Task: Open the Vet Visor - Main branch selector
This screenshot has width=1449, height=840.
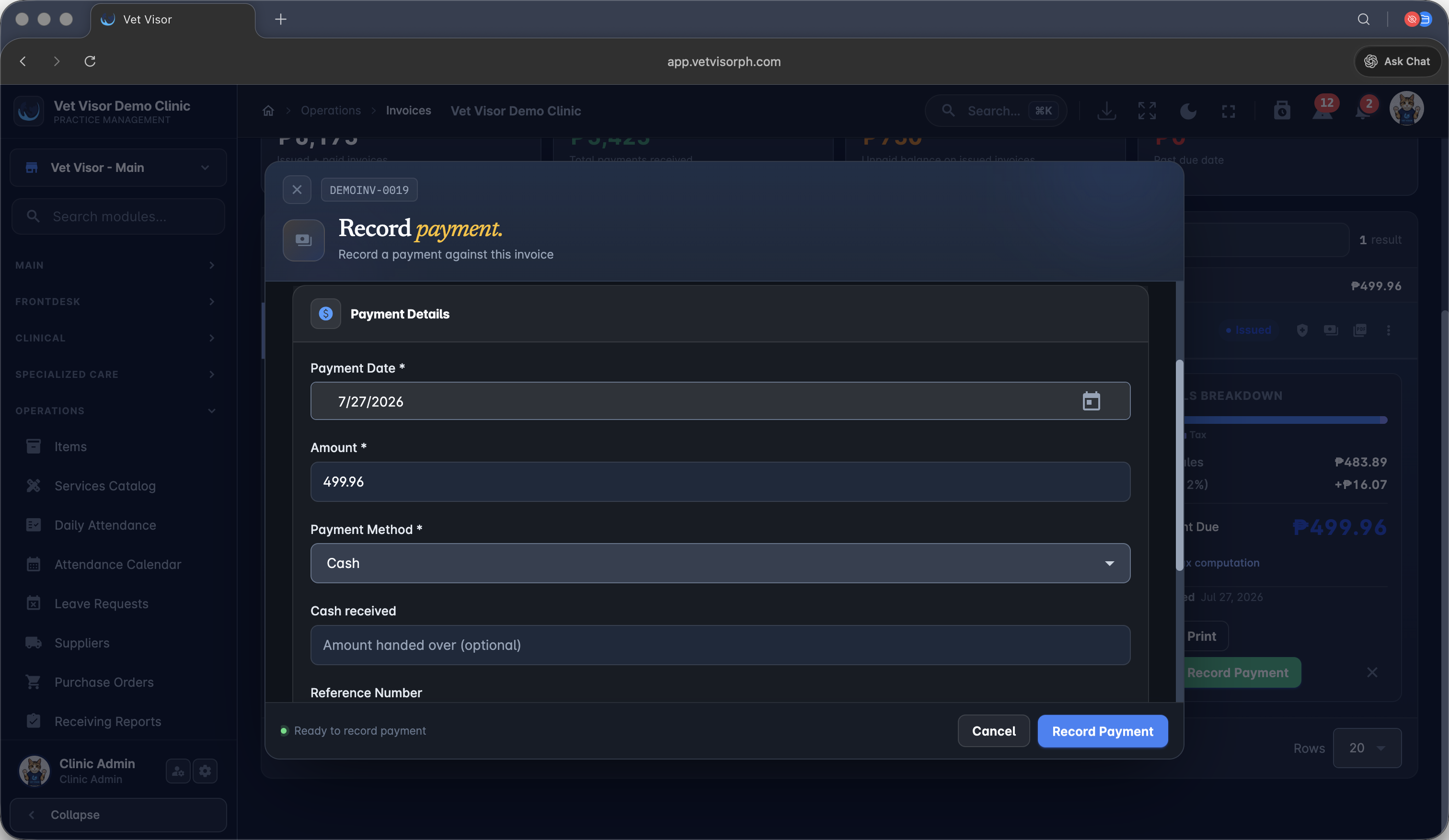Action: pos(118,168)
